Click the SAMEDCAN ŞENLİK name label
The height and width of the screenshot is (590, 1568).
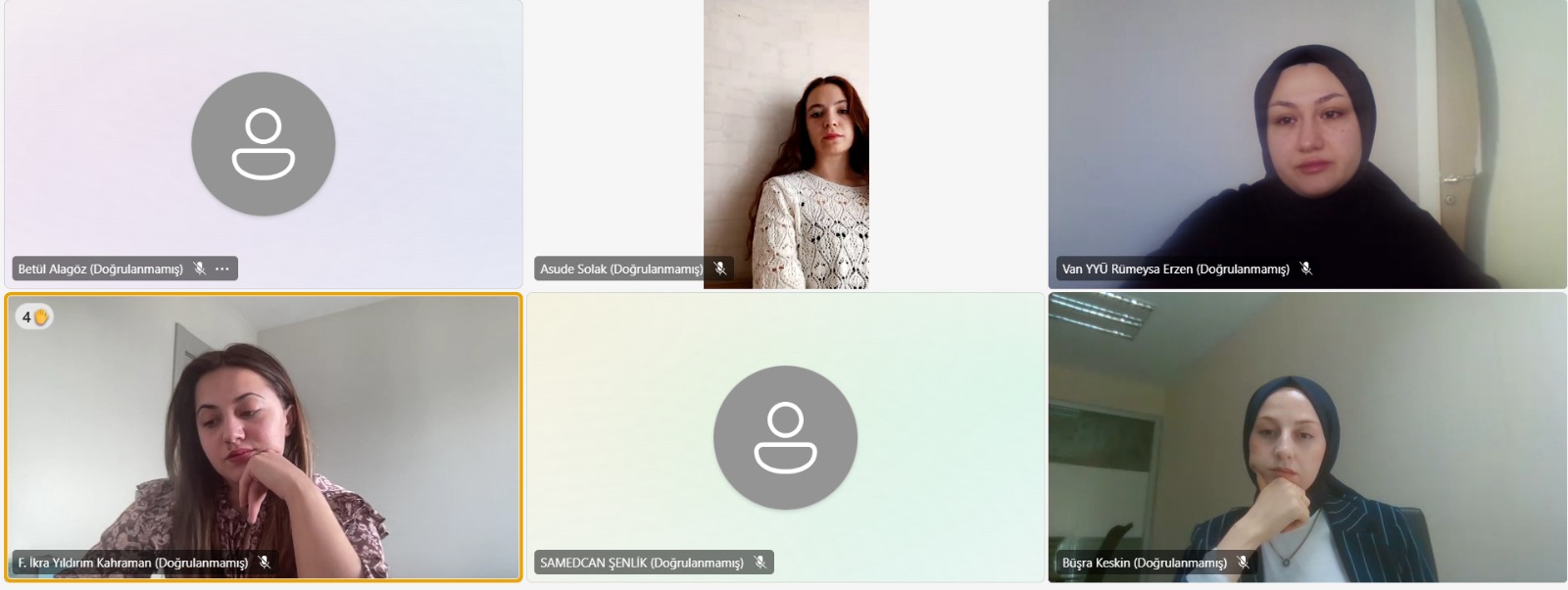pyautogui.click(x=641, y=563)
